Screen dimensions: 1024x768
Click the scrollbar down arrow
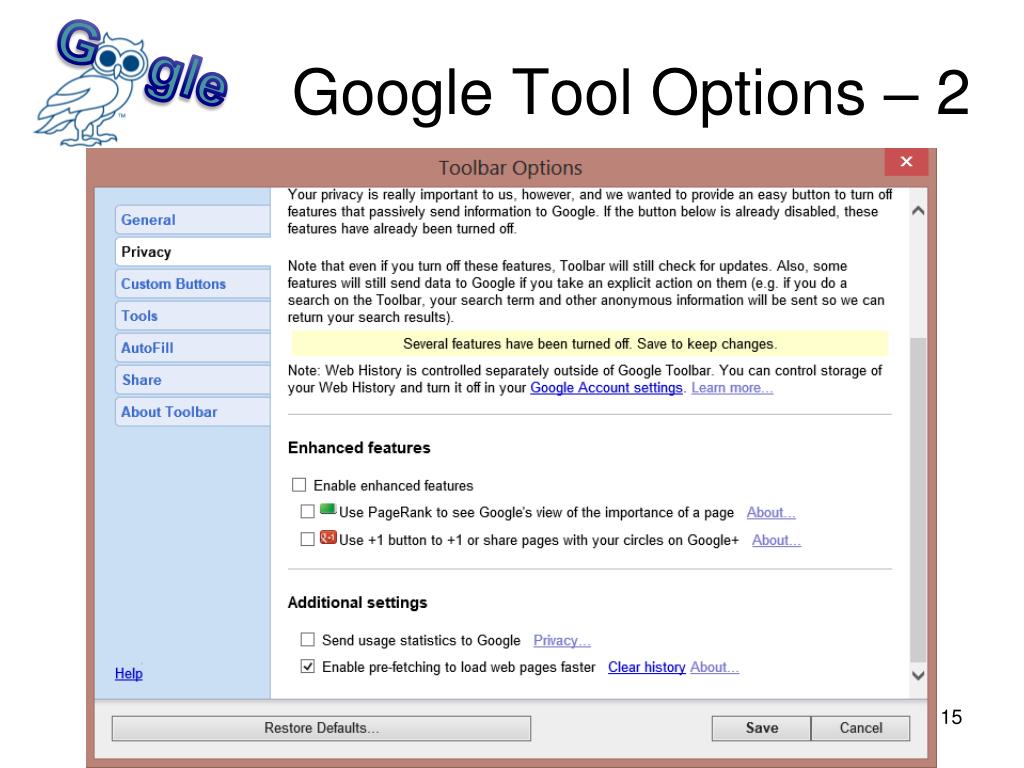click(x=918, y=675)
